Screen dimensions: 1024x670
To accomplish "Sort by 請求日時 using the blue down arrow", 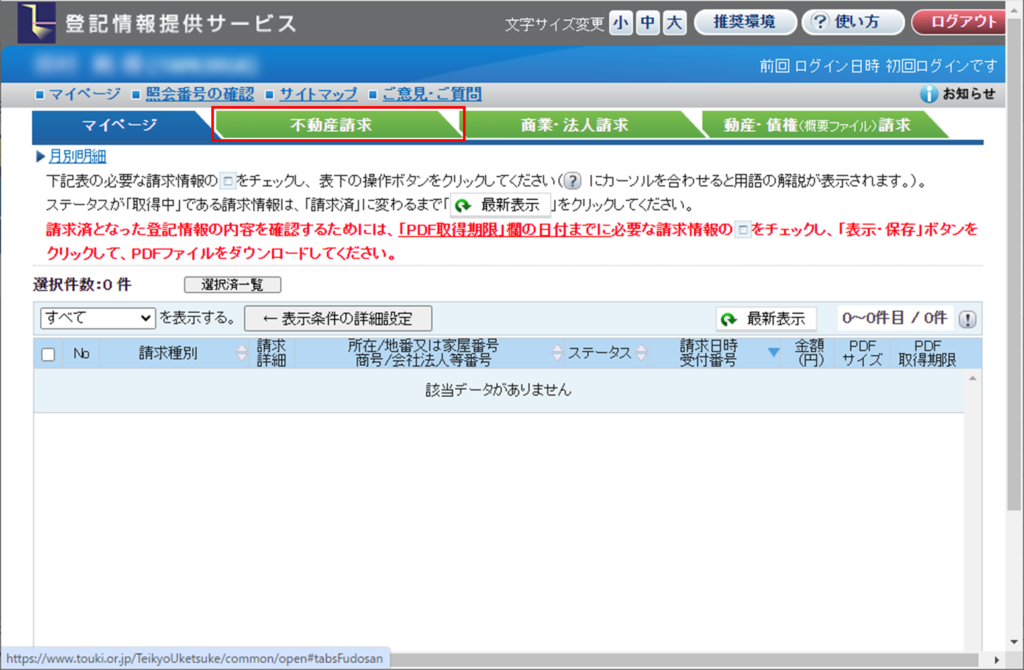I will 773,352.
